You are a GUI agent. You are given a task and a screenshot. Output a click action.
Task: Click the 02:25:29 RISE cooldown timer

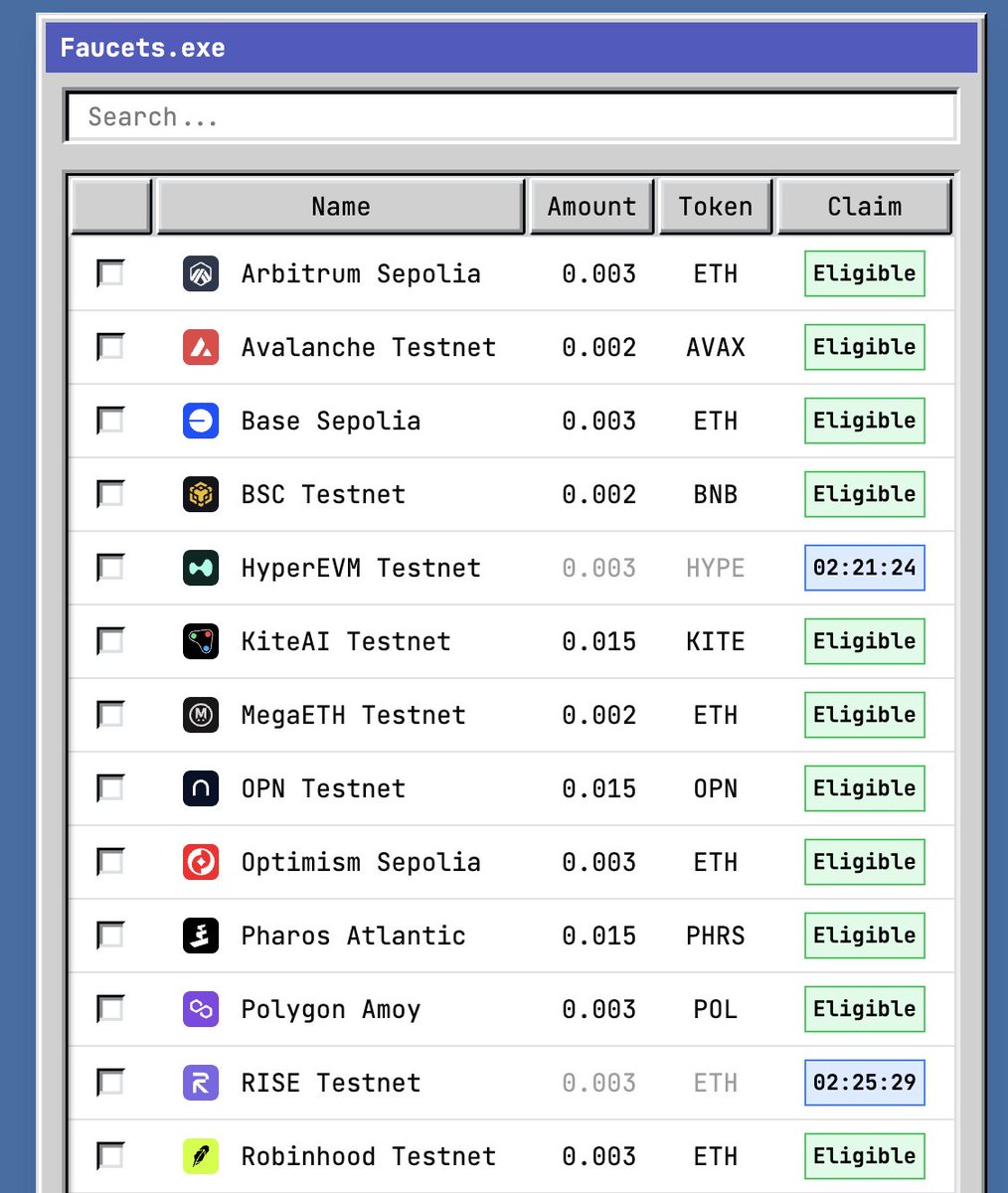pos(865,1083)
